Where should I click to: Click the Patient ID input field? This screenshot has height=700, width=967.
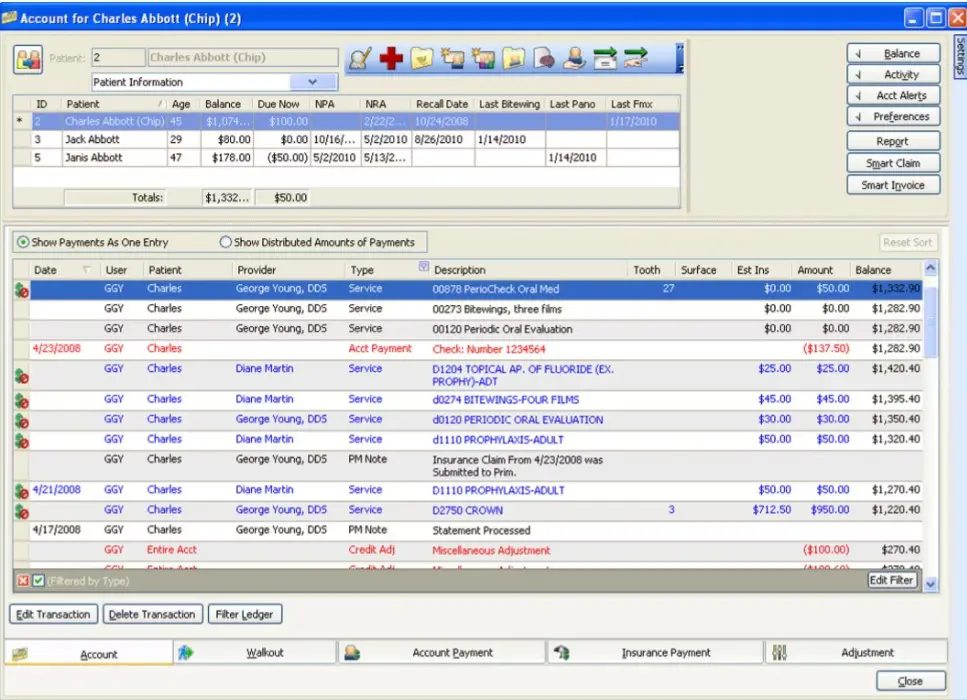click(x=116, y=58)
